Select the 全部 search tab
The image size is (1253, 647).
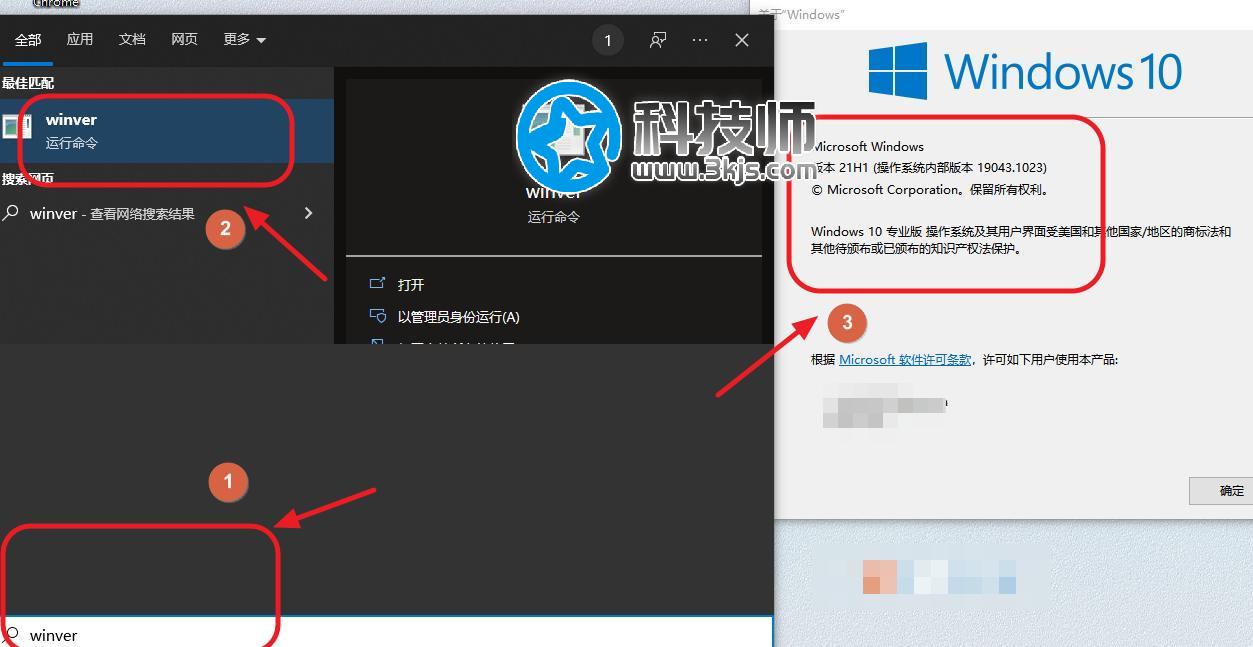[28, 40]
